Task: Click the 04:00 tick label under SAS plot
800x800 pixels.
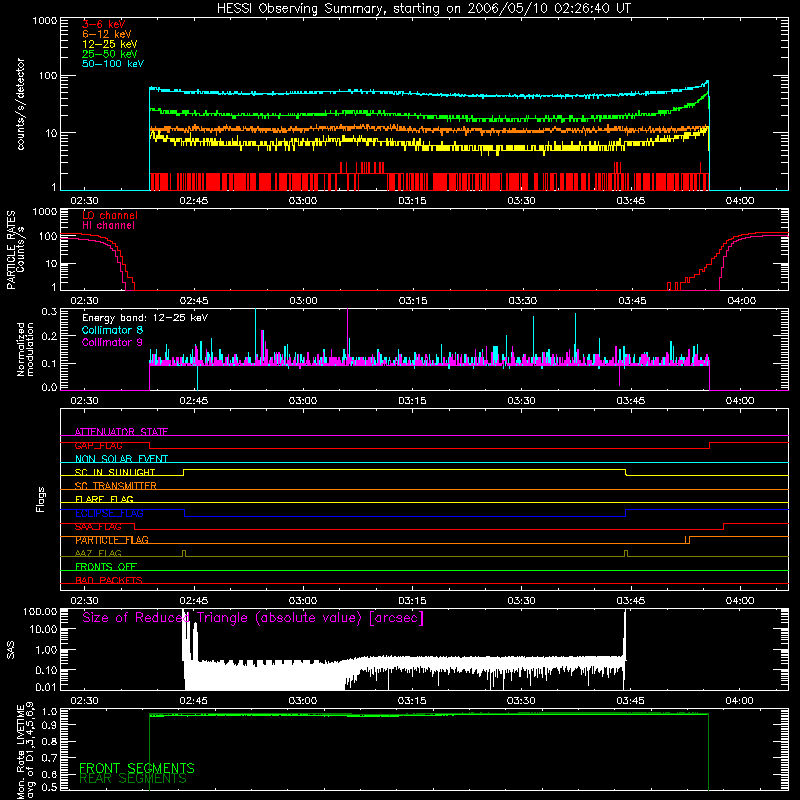Action: (x=740, y=701)
